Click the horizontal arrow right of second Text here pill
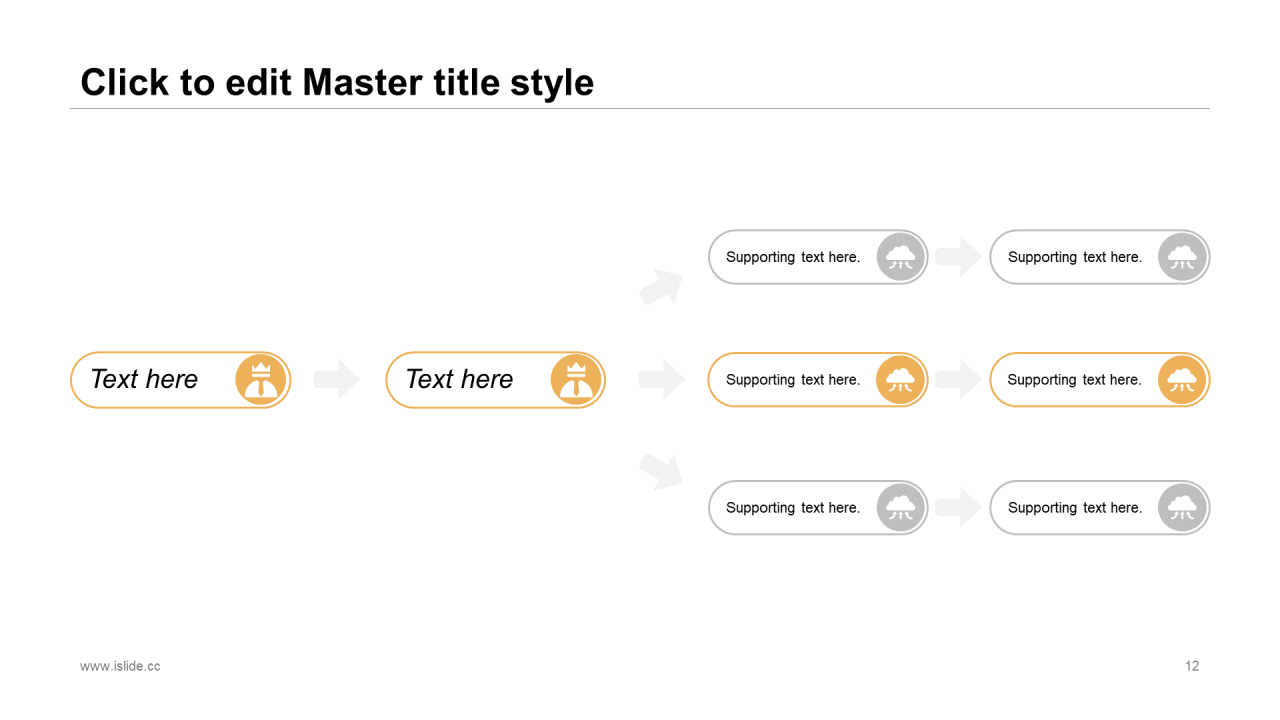 662,380
